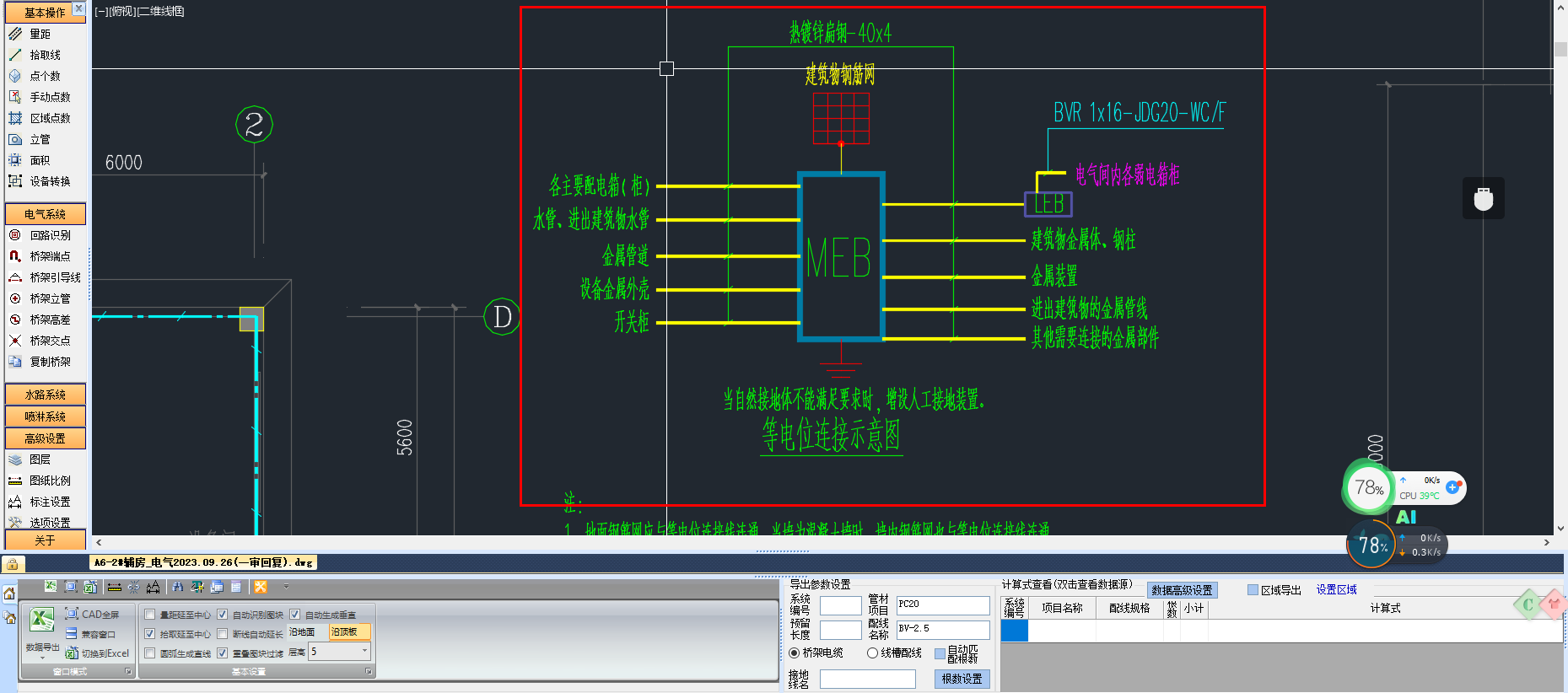The width and height of the screenshot is (1568, 693).
Task: Click the 系统编号 input field
Action: (x=841, y=605)
